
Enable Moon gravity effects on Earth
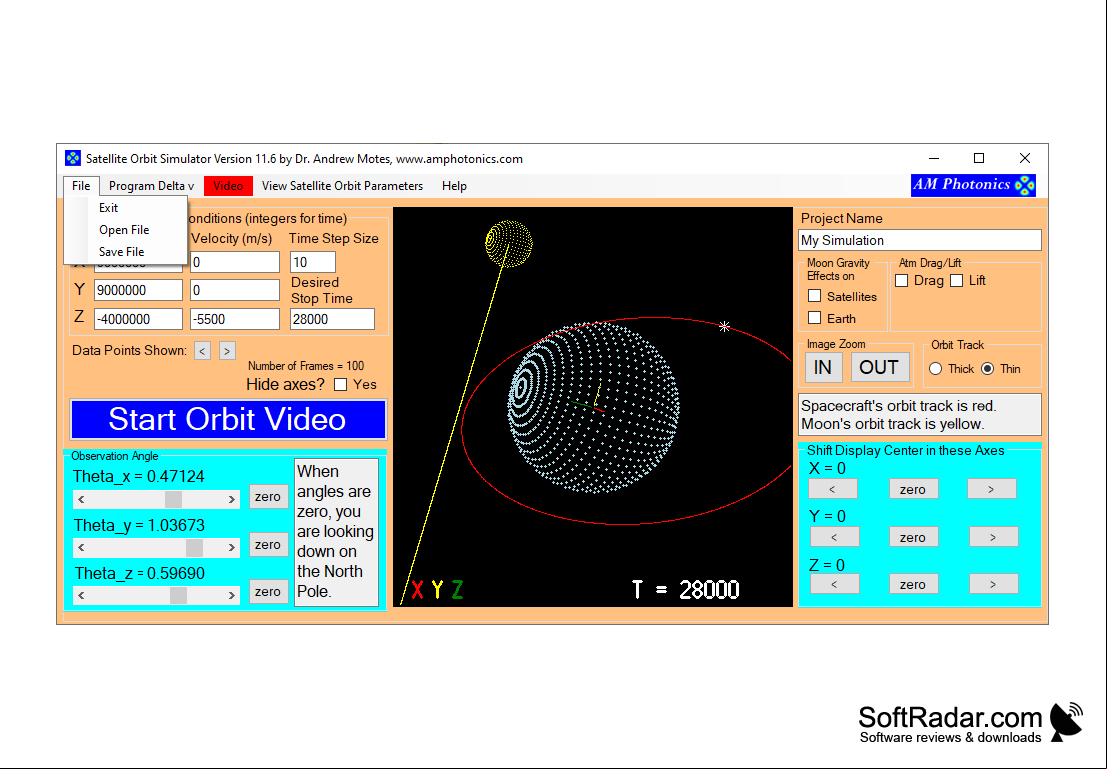click(x=815, y=318)
